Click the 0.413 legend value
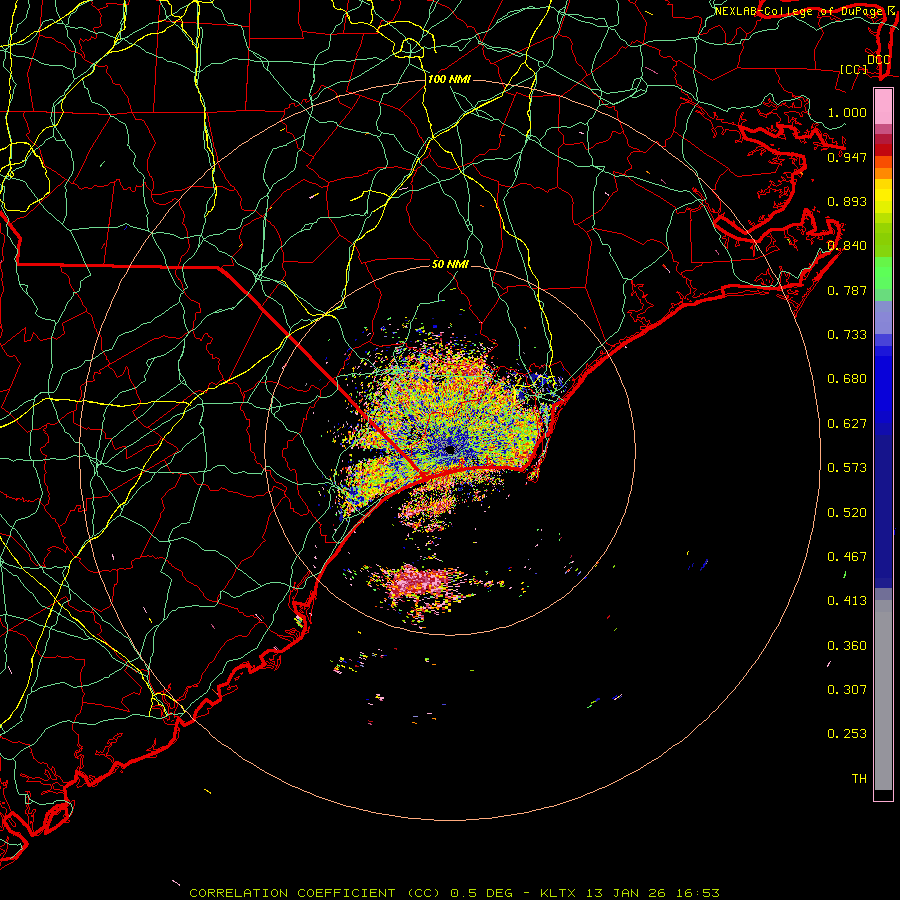The height and width of the screenshot is (900, 900). click(x=847, y=601)
